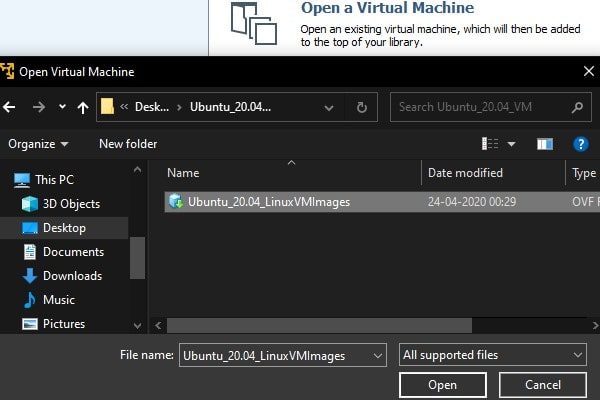Open Downloads in the navigation pane

pyautogui.click(x=72, y=276)
